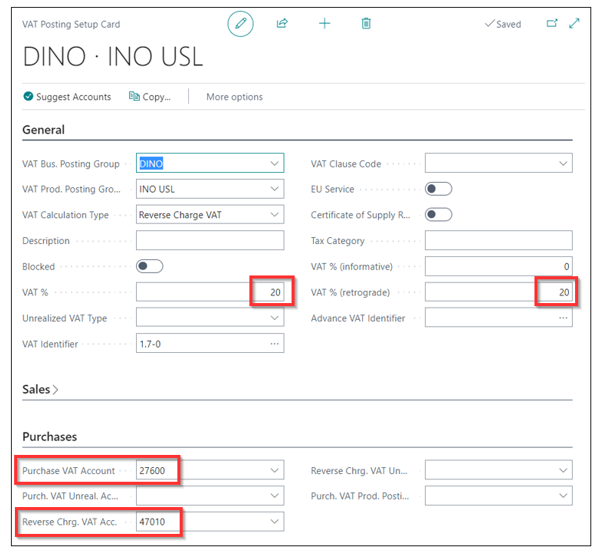Screen dimensions: 597x554
Task: Open Purchase VAT Account dropdown
Action: click(275, 471)
